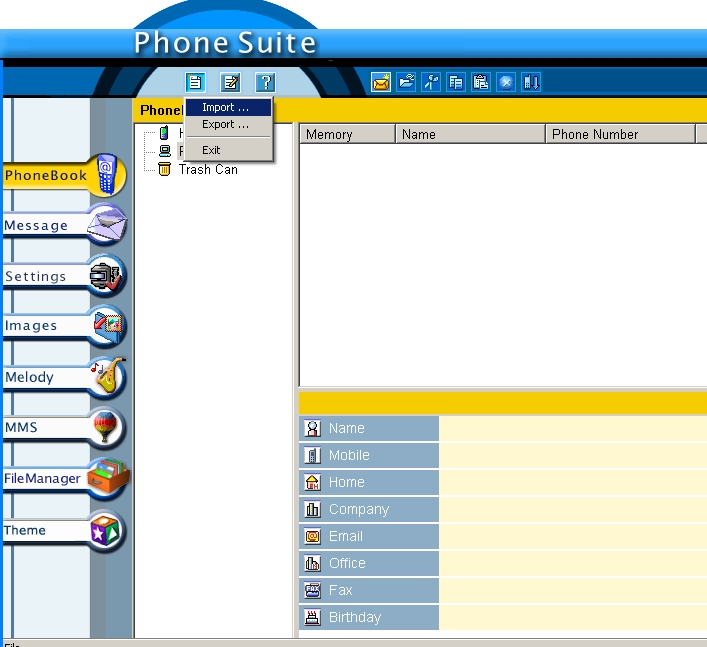Open the Images section
Viewport: 707px width, 647px height.
(x=63, y=326)
